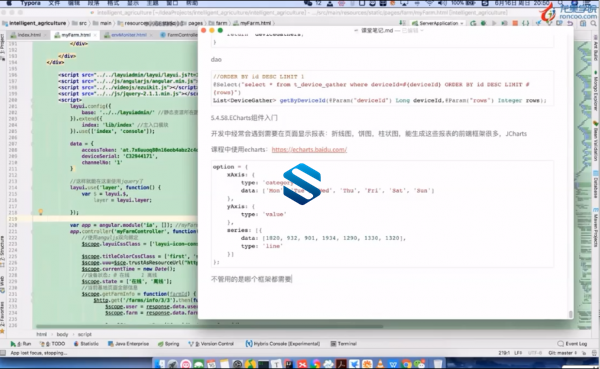This screenshot has width=600, height=369.
Task: Stop the running ServerApplication with red square
Action: point(515,23)
